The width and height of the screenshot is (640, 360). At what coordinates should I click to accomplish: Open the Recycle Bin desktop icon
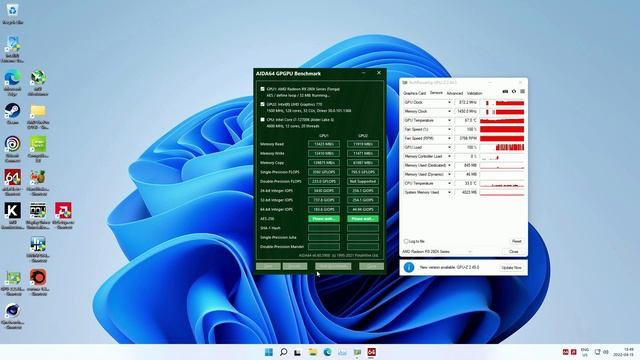pos(12,12)
